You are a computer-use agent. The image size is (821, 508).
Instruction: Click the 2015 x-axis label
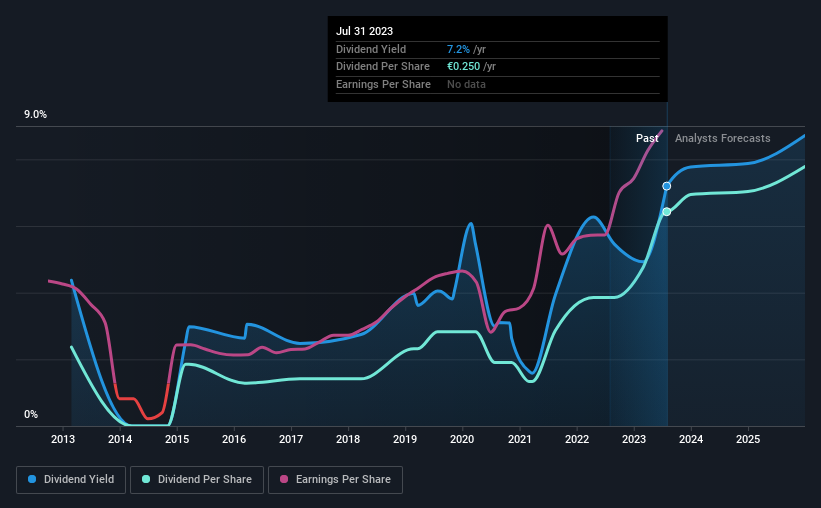point(177,439)
